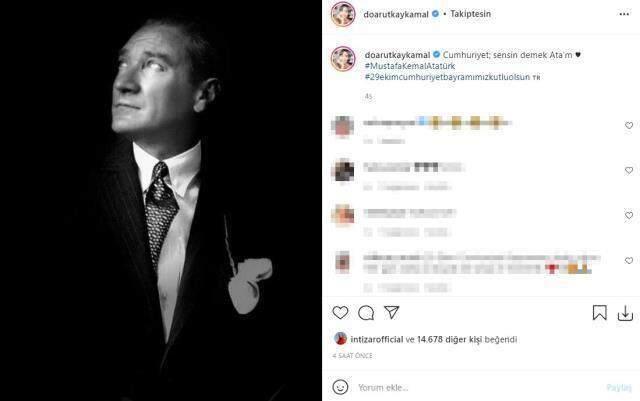The height and width of the screenshot is (401, 640).
Task: Save the post with the bookmark icon
Action: coord(599,313)
